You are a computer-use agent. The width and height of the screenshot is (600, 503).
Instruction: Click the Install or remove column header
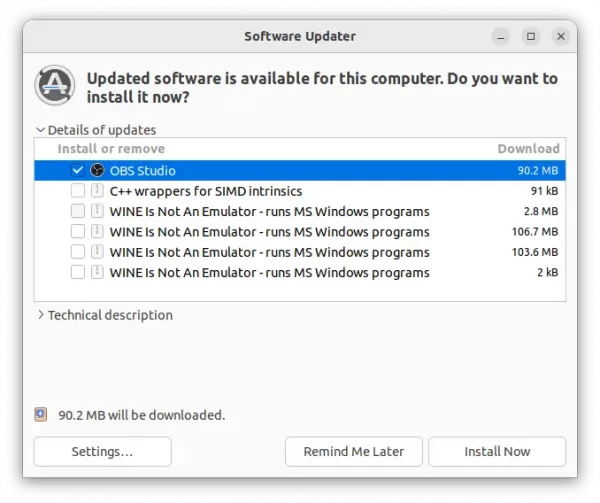pos(111,149)
